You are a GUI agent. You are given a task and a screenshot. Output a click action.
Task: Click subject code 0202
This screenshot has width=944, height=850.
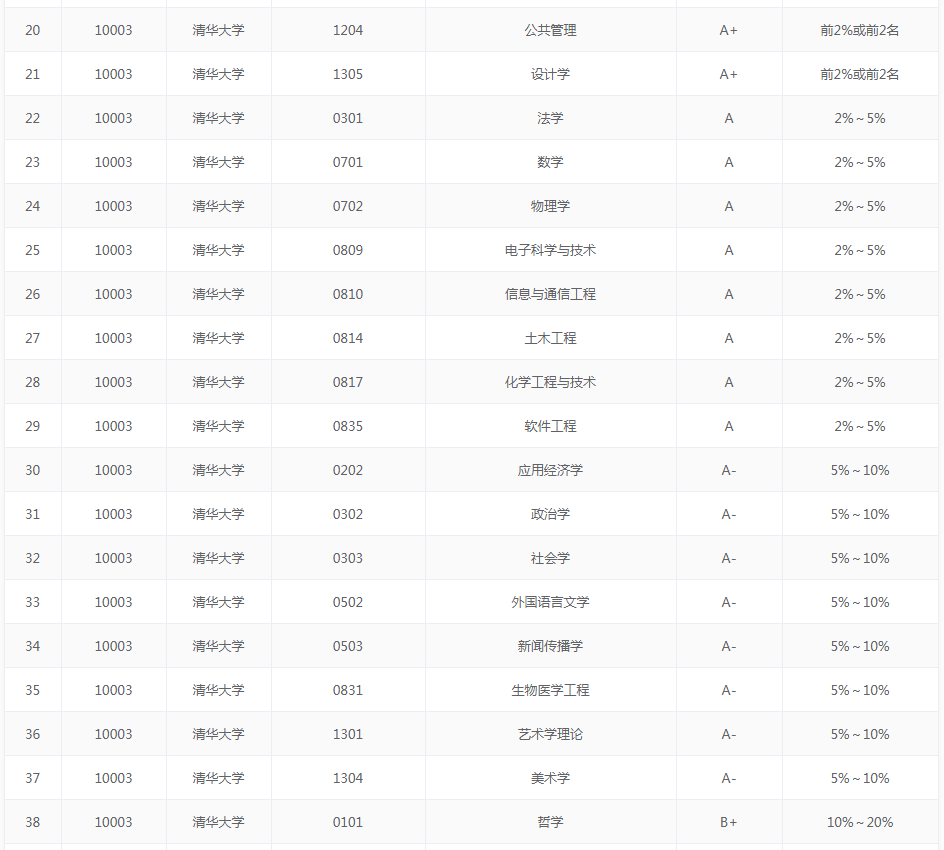tap(348, 470)
